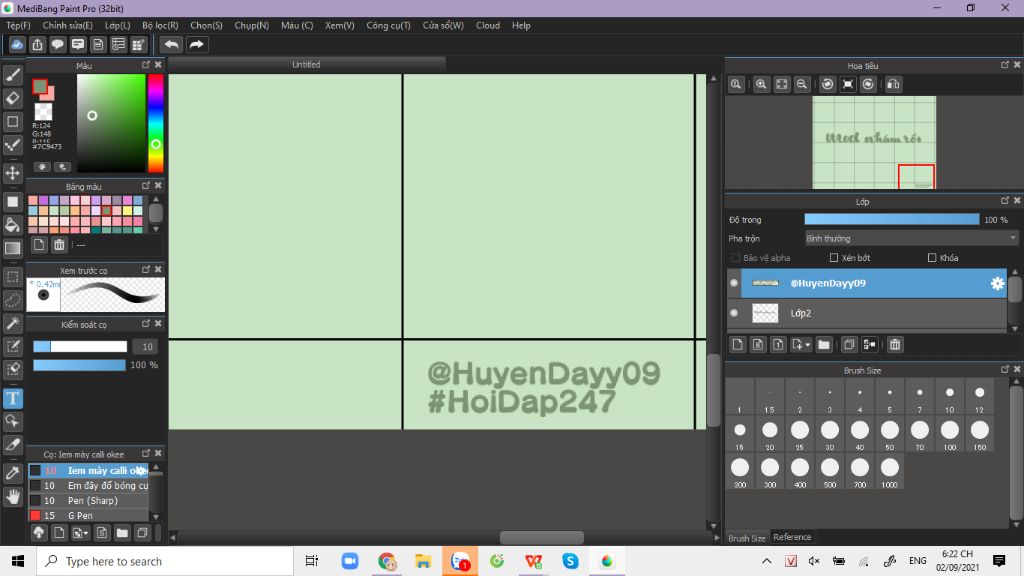
Task: Click the brush size value field 10
Action: pos(147,347)
